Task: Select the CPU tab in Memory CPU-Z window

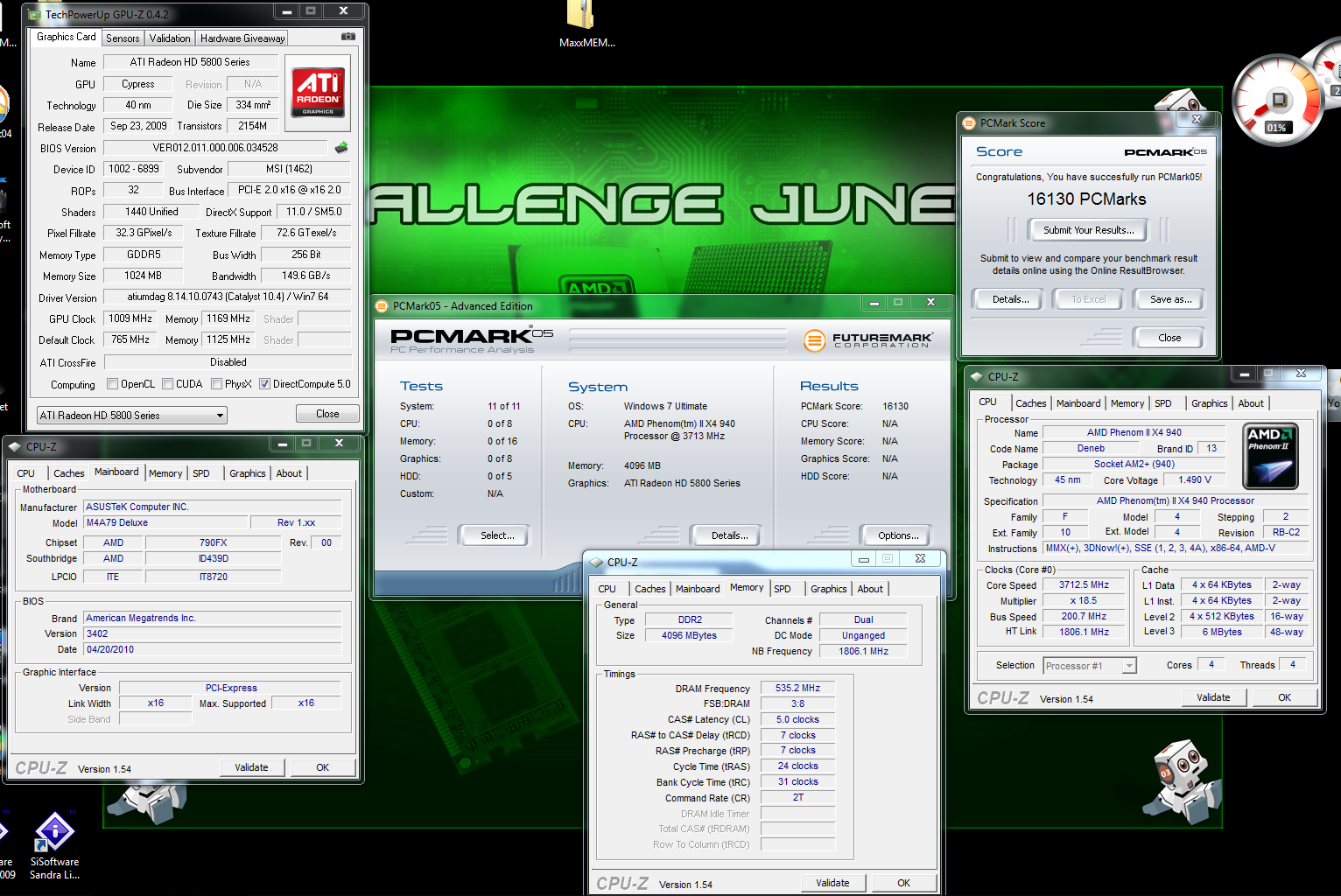Action: point(607,589)
